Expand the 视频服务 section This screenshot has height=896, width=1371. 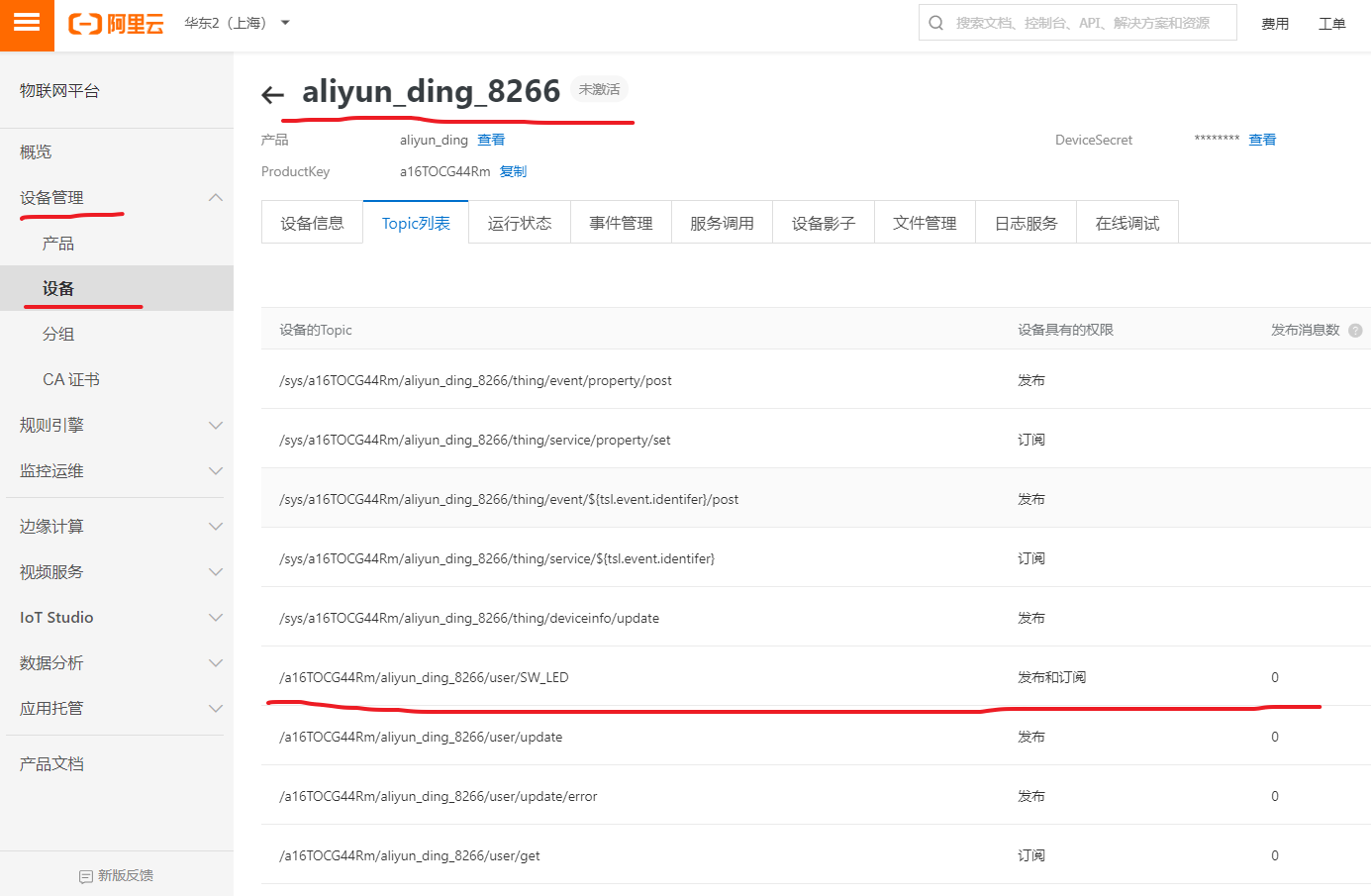point(216,572)
